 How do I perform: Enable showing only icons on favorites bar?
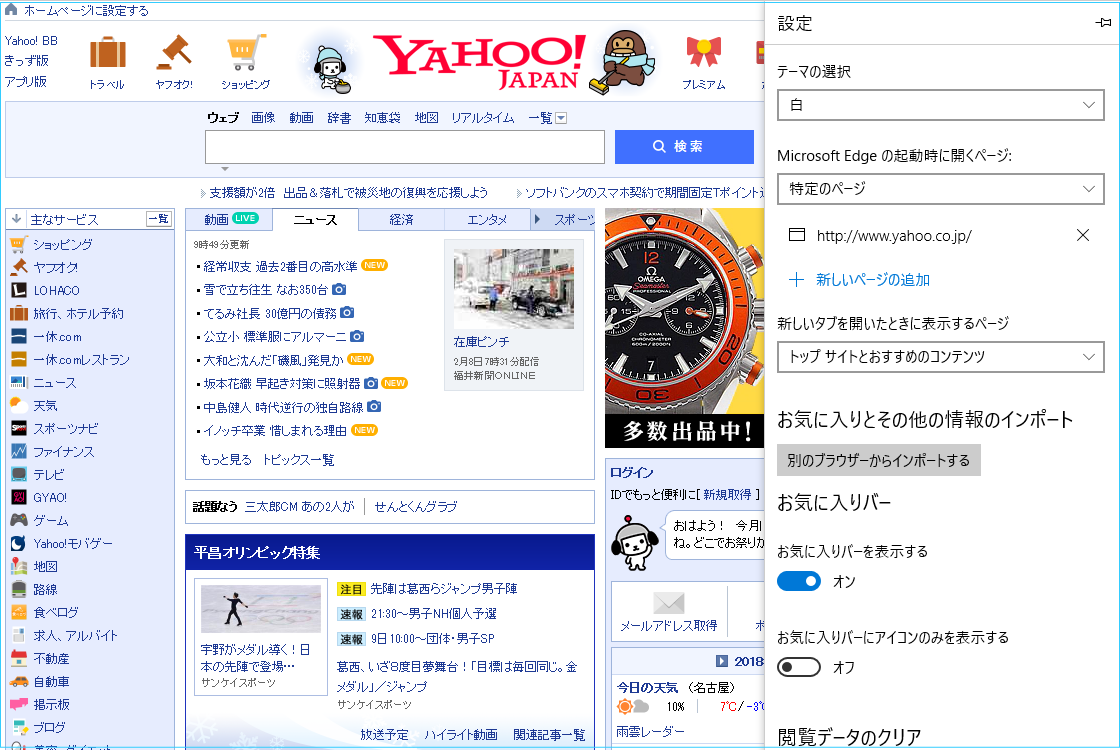click(799, 667)
